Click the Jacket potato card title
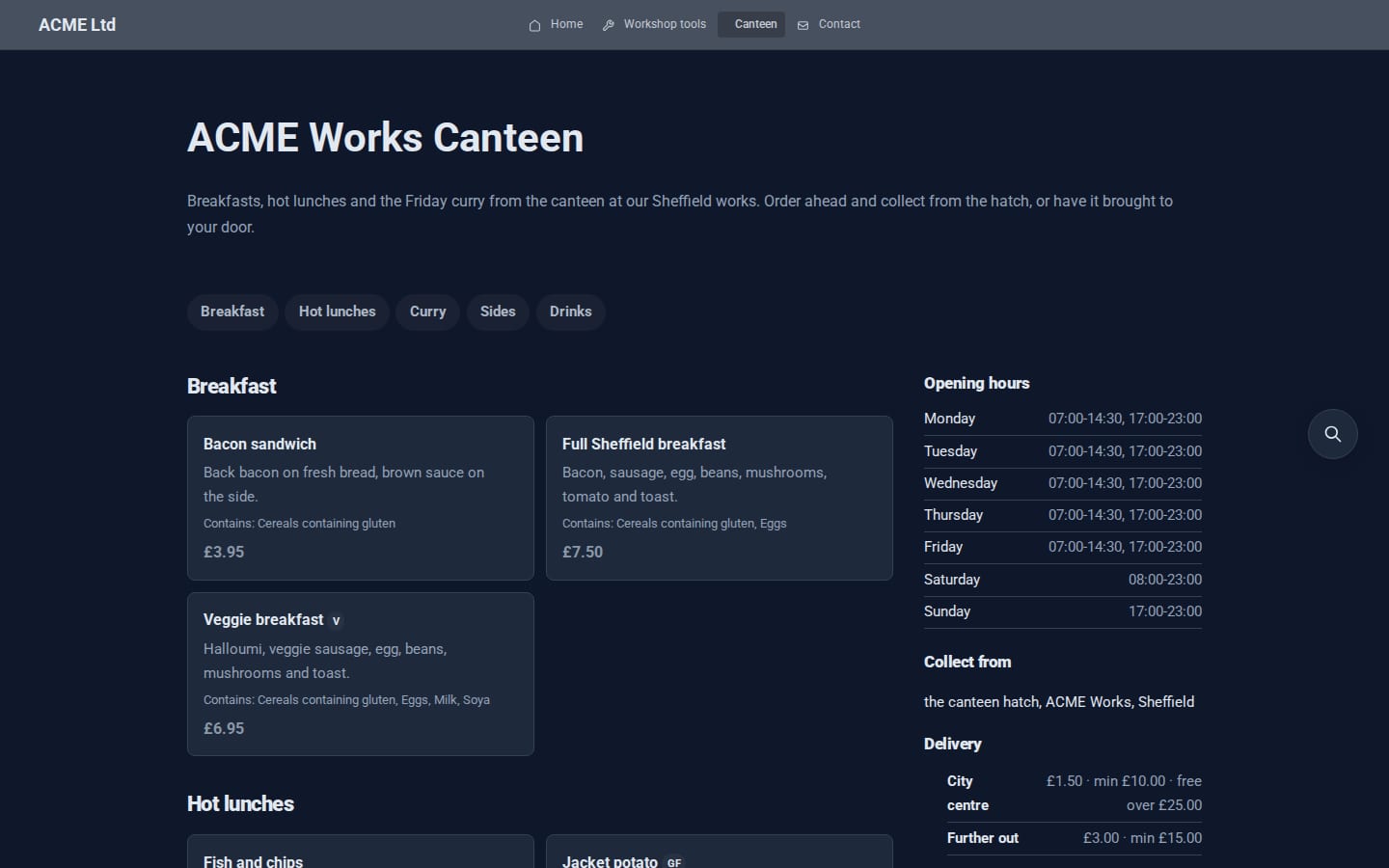 (x=610, y=861)
